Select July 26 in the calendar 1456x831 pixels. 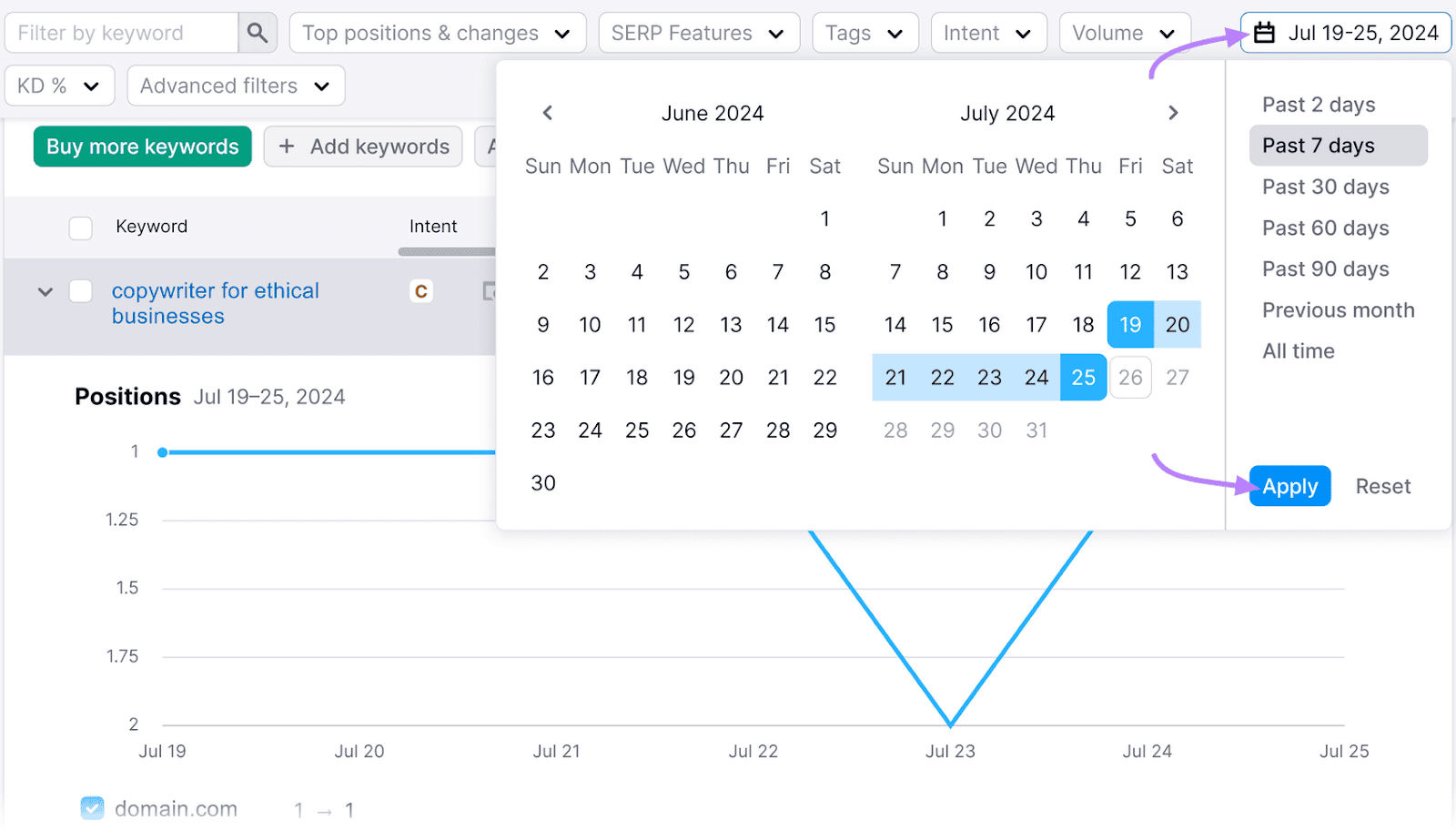(1130, 377)
